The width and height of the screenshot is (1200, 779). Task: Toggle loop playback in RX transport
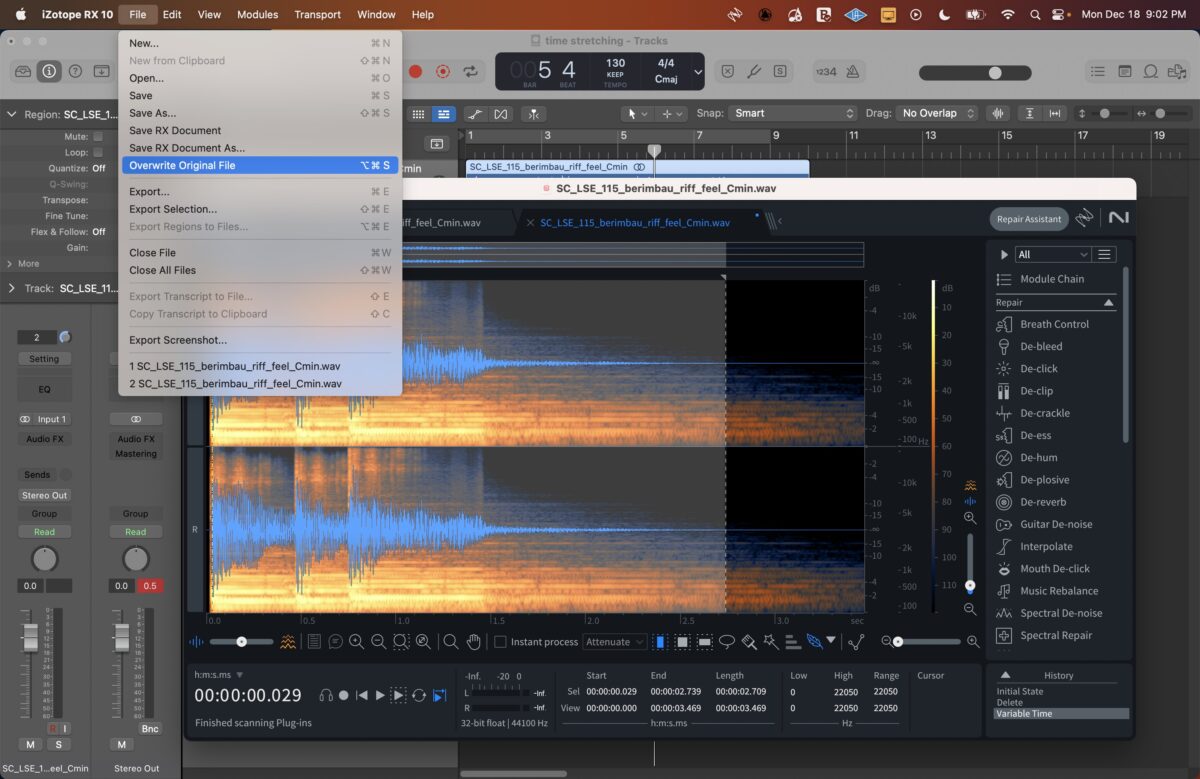419,695
